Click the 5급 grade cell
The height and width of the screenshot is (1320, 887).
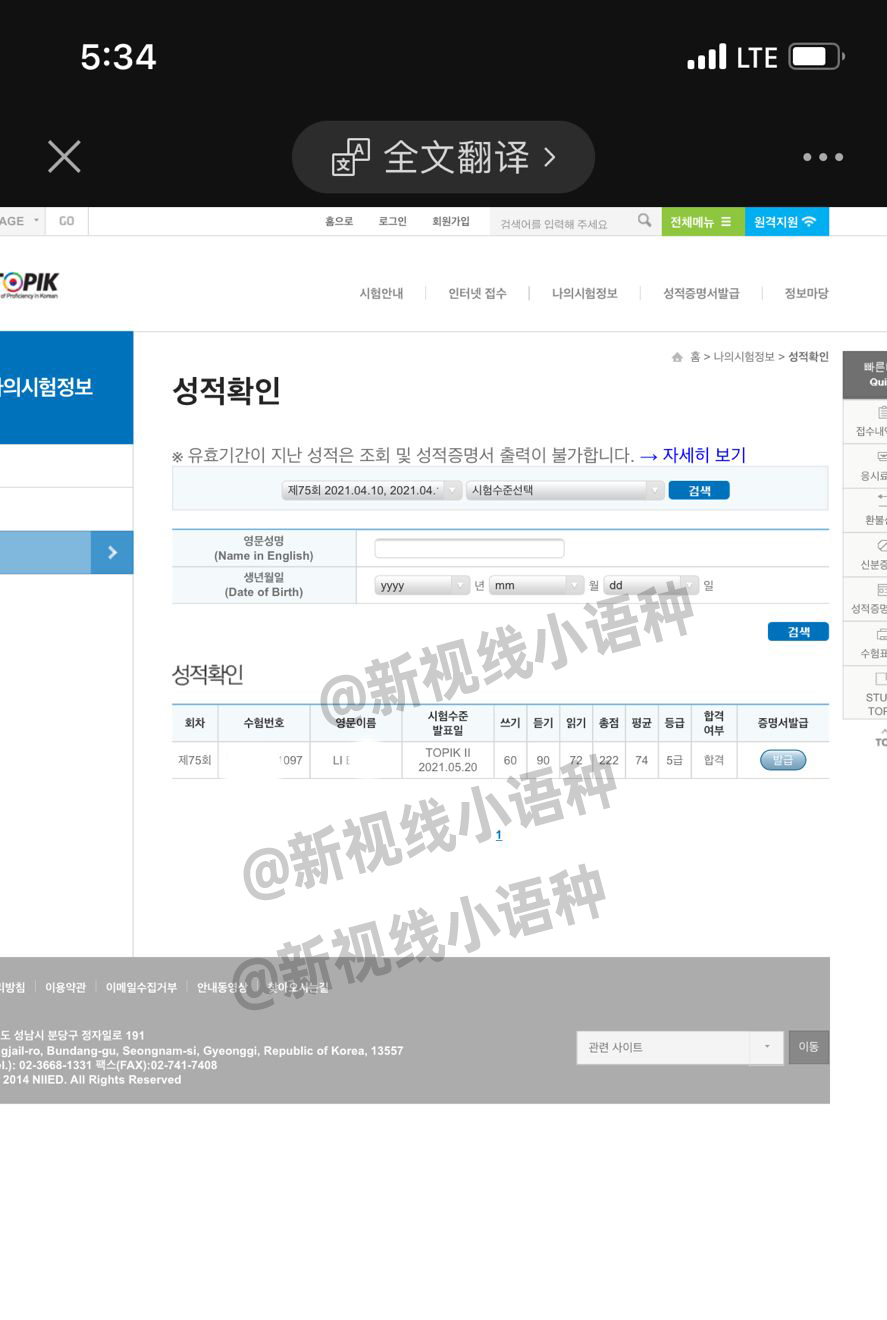(675, 760)
